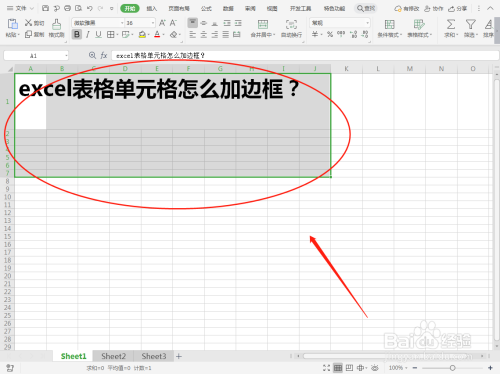The width and height of the screenshot is (500, 374).
Task: Click the red font color A
Action: 157,34
